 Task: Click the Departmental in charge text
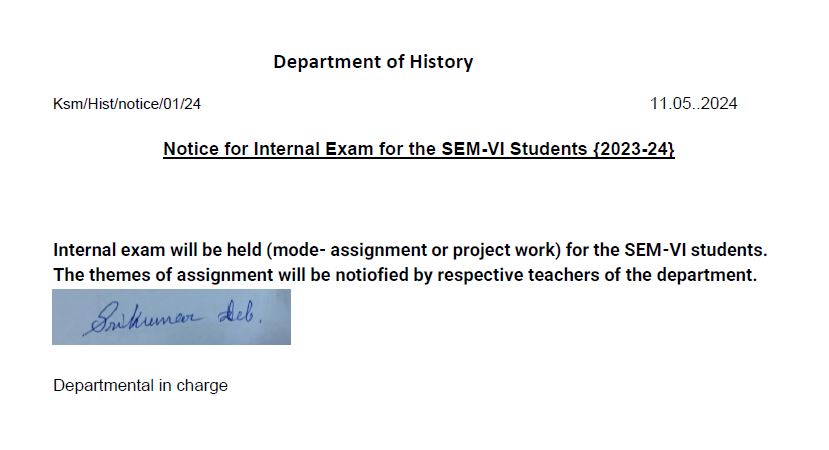[x=141, y=385]
